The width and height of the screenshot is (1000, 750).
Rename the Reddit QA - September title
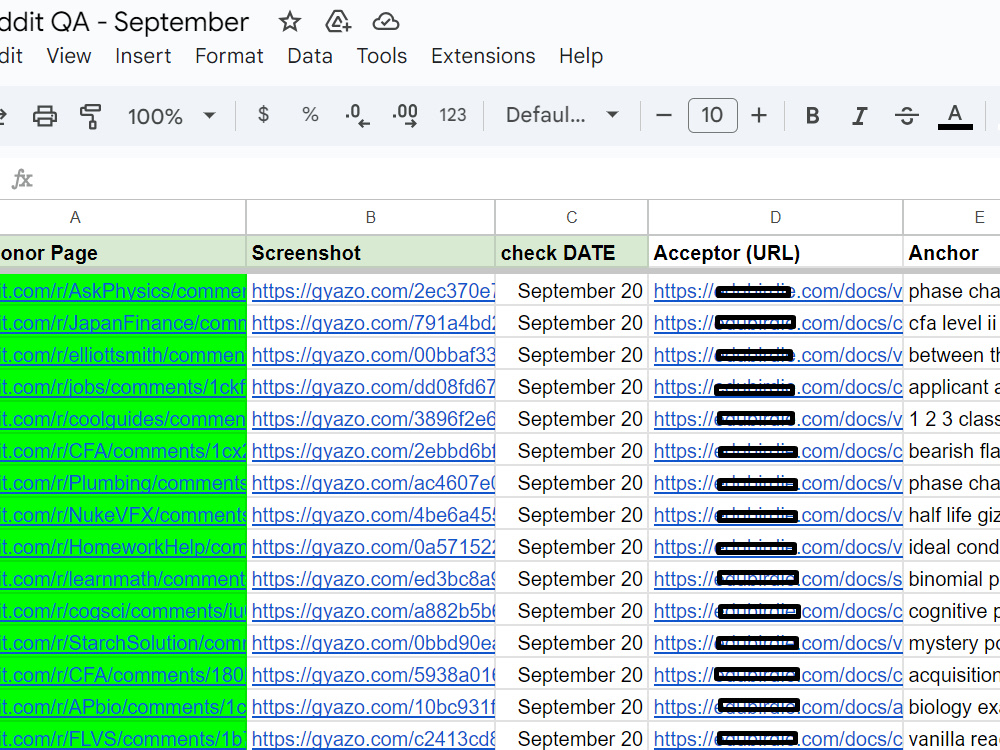tap(124, 22)
